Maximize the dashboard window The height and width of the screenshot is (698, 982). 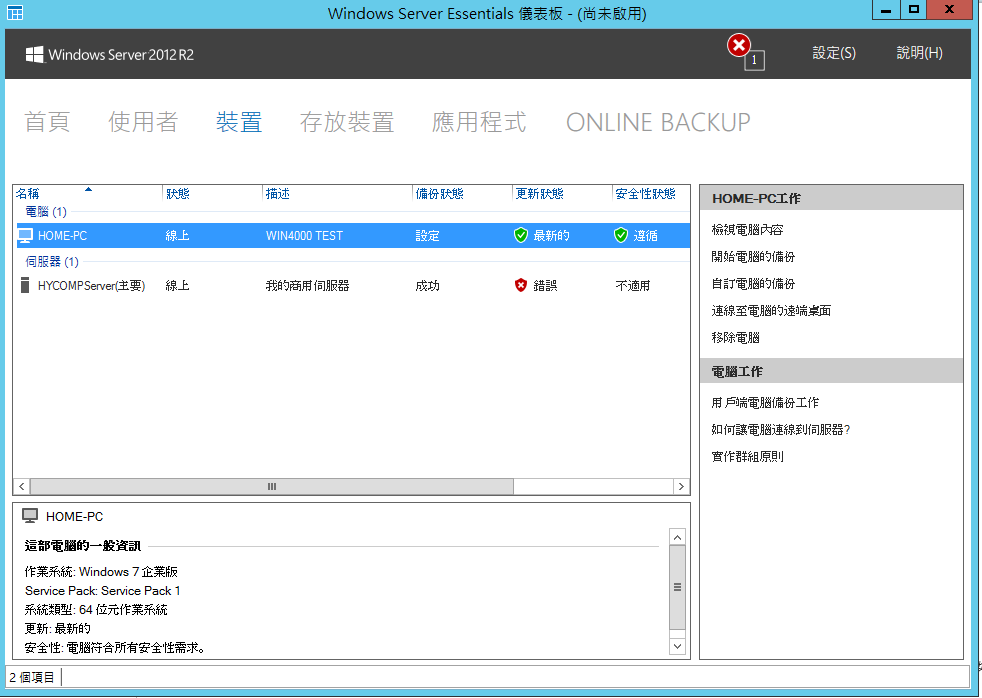(914, 9)
